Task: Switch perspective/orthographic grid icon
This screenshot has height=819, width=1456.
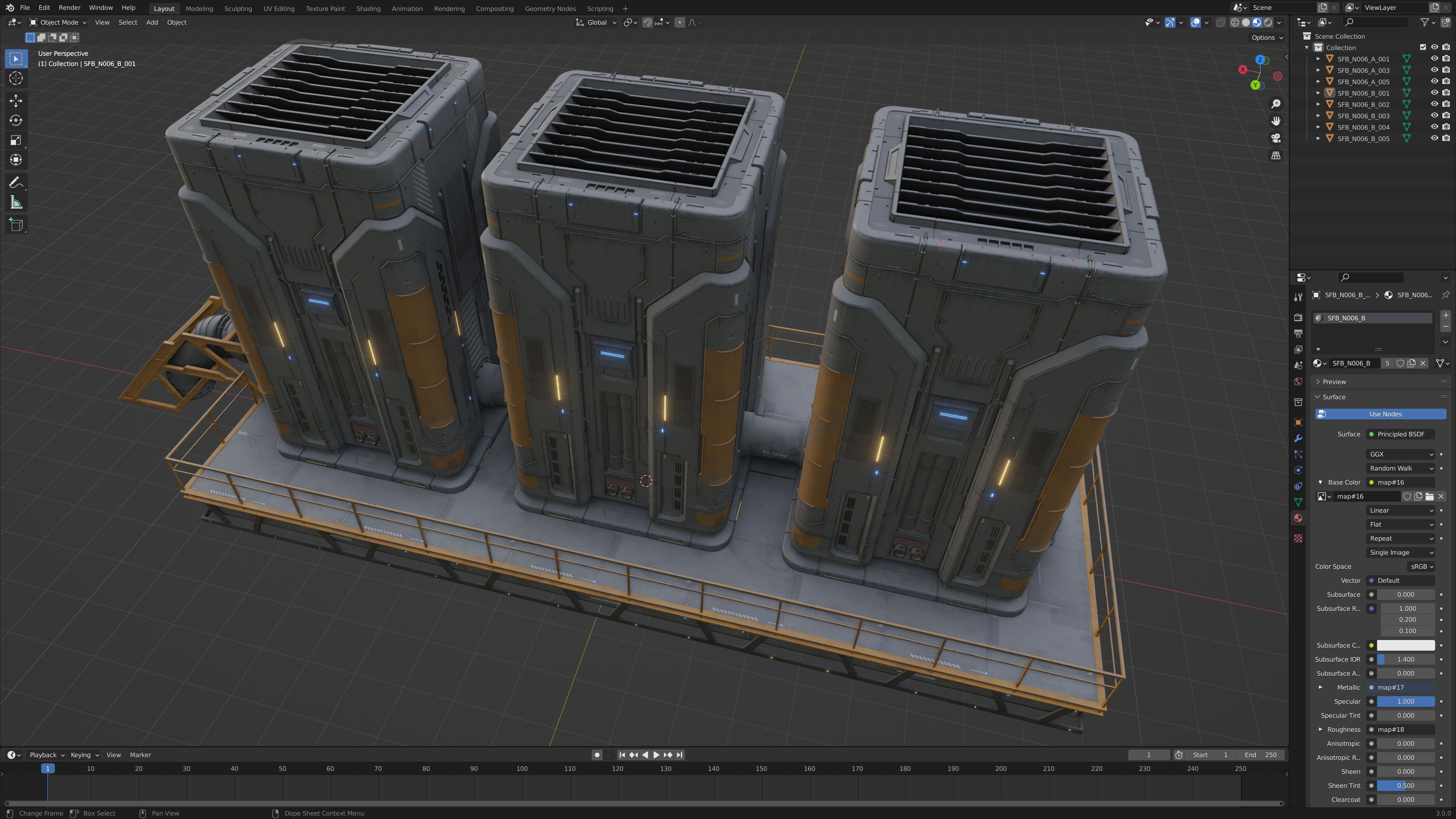Action: tap(1276, 155)
